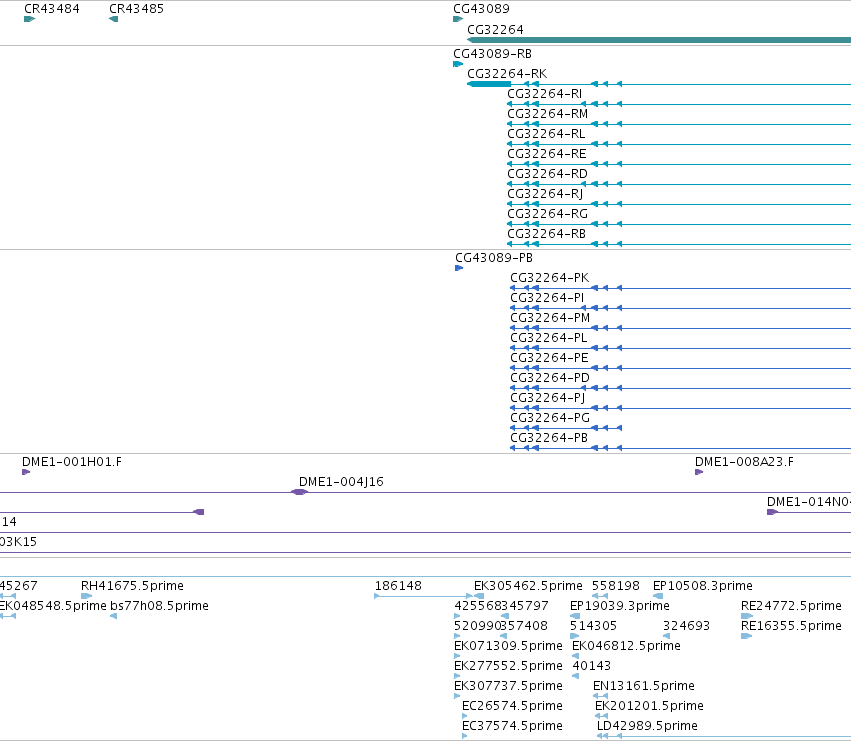
Task: Click the CG32264-RM transcript label
Action: click(548, 114)
